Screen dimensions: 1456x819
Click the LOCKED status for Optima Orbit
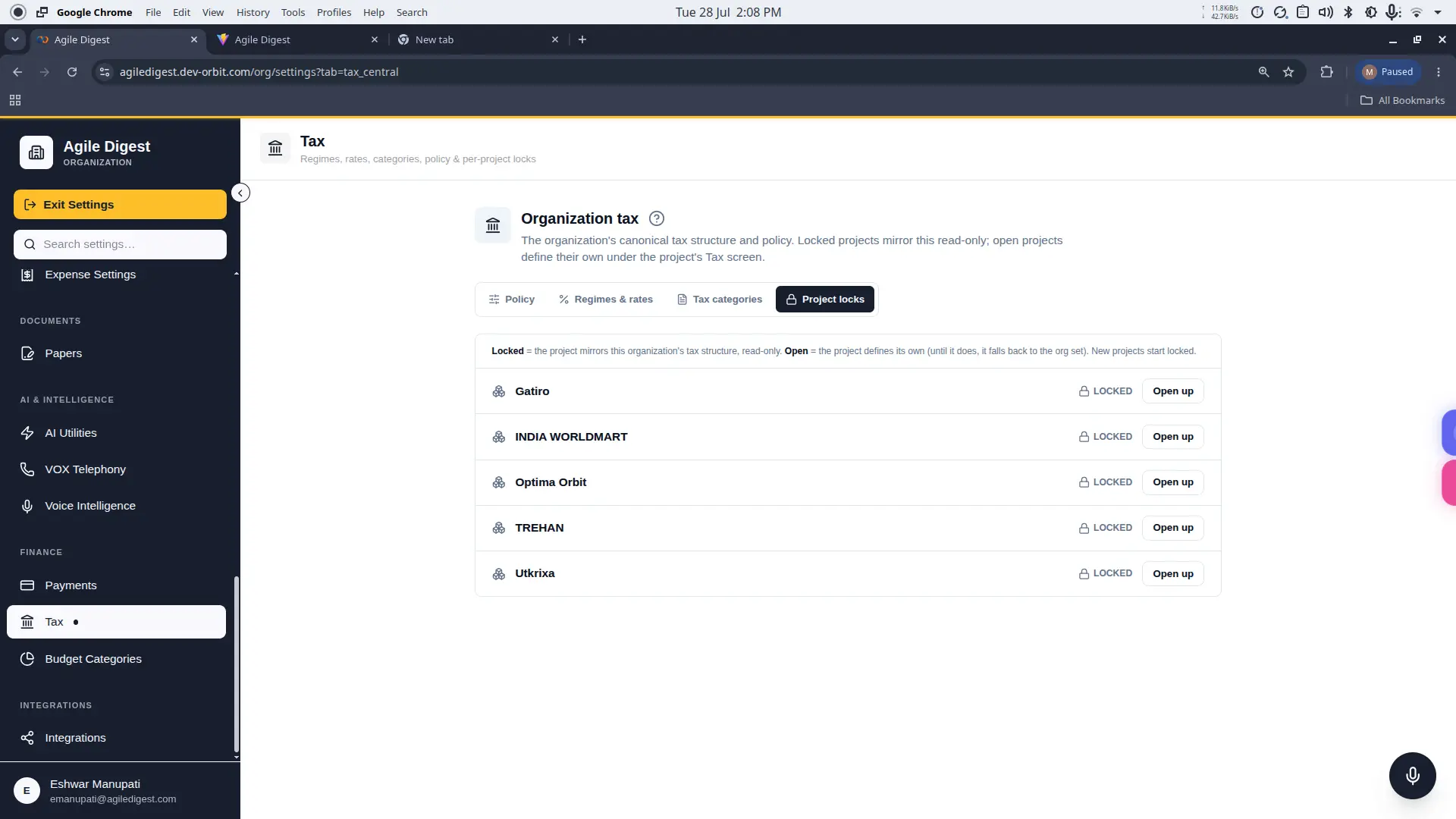pyautogui.click(x=1106, y=482)
